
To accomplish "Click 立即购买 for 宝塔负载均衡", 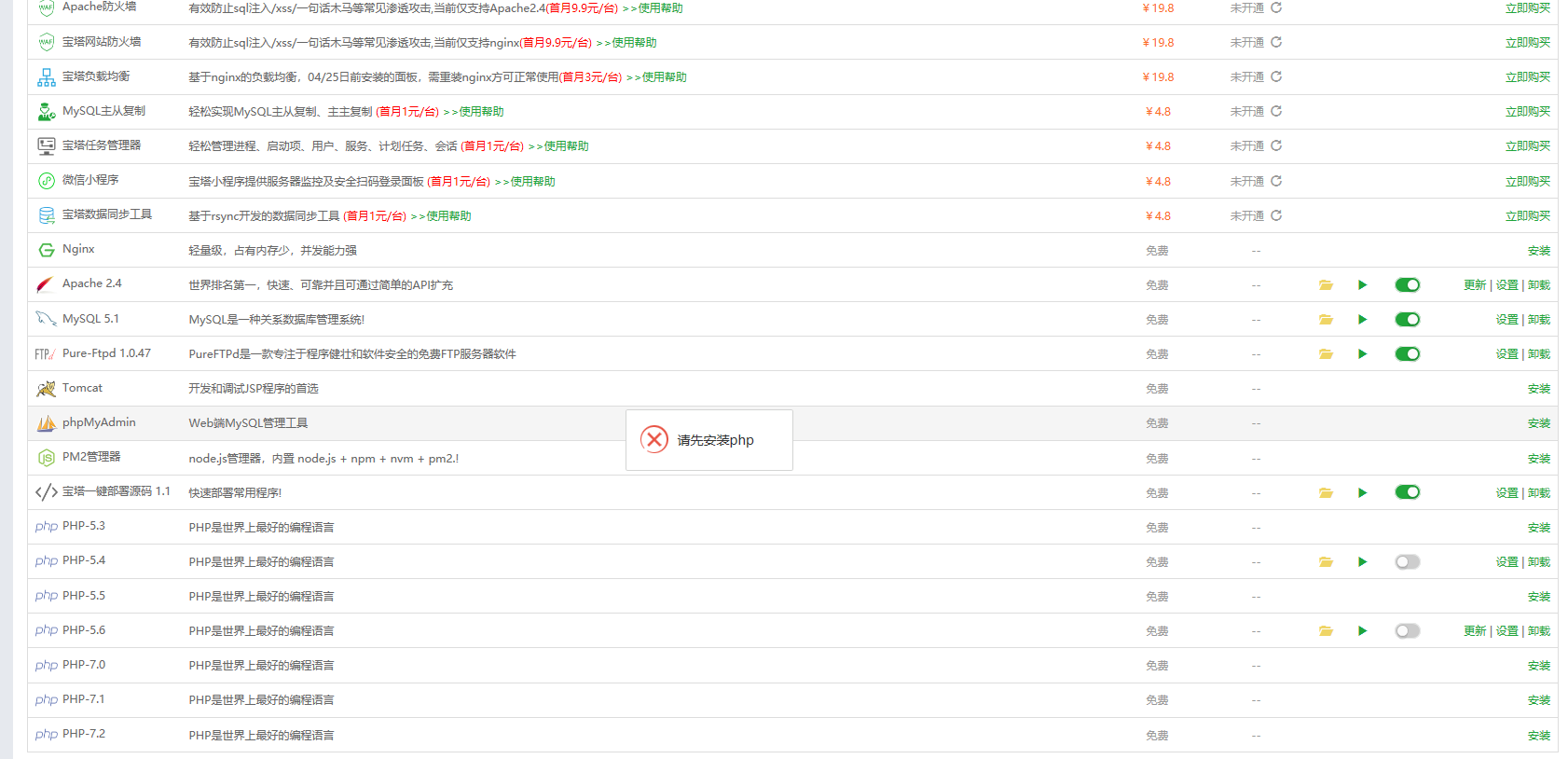I will tap(1528, 77).
